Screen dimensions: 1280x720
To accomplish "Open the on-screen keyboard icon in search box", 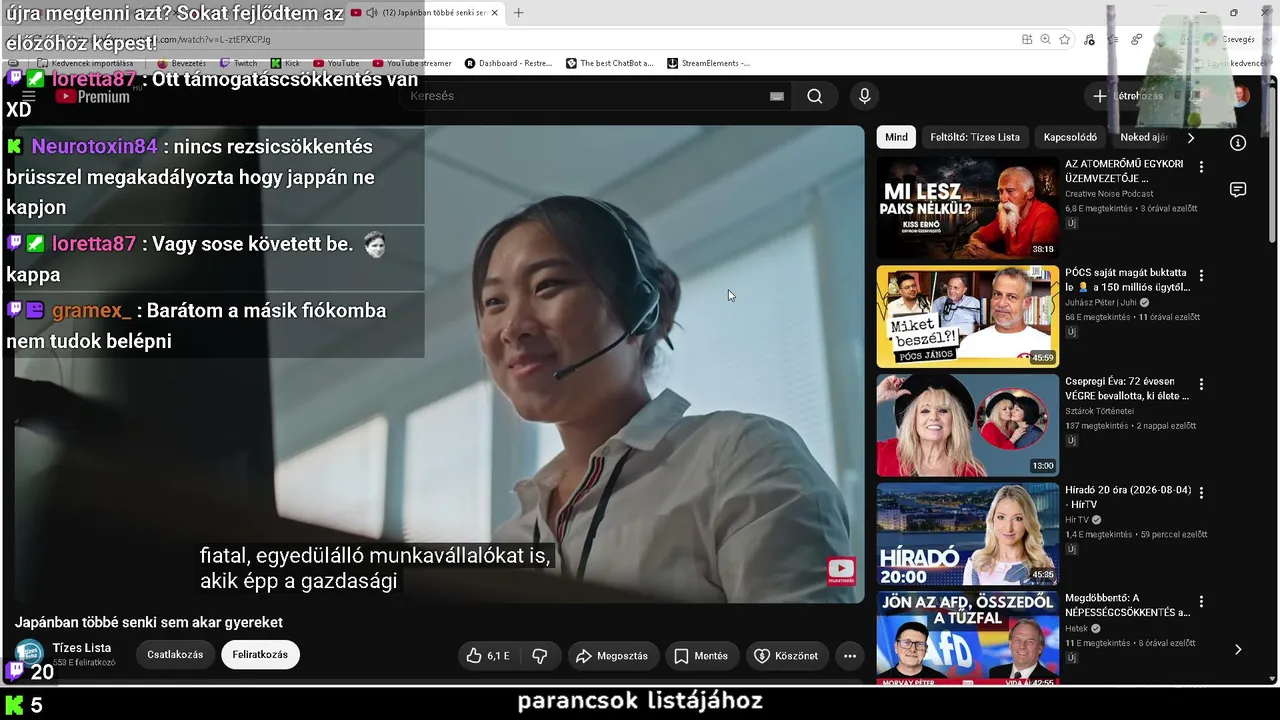I will click(777, 96).
